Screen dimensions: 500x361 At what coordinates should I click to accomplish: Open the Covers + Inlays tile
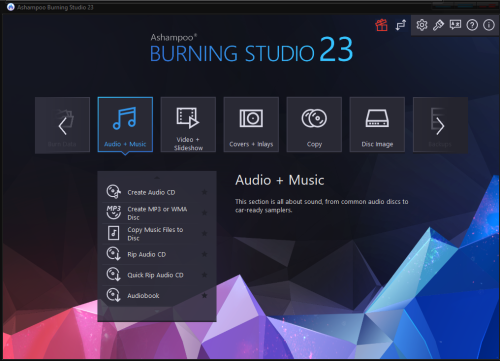click(x=251, y=125)
